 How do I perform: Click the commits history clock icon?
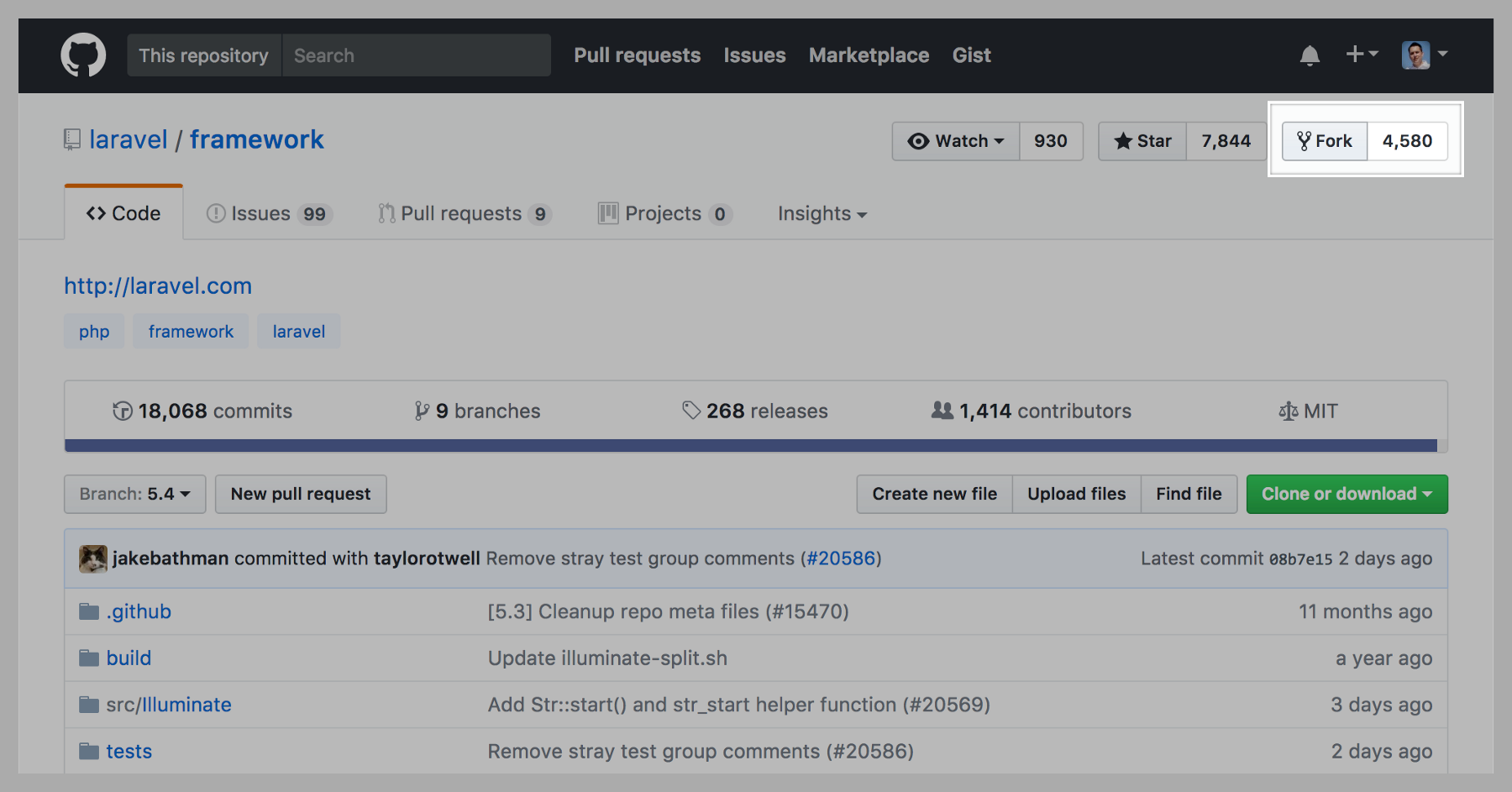pyautogui.click(x=123, y=411)
